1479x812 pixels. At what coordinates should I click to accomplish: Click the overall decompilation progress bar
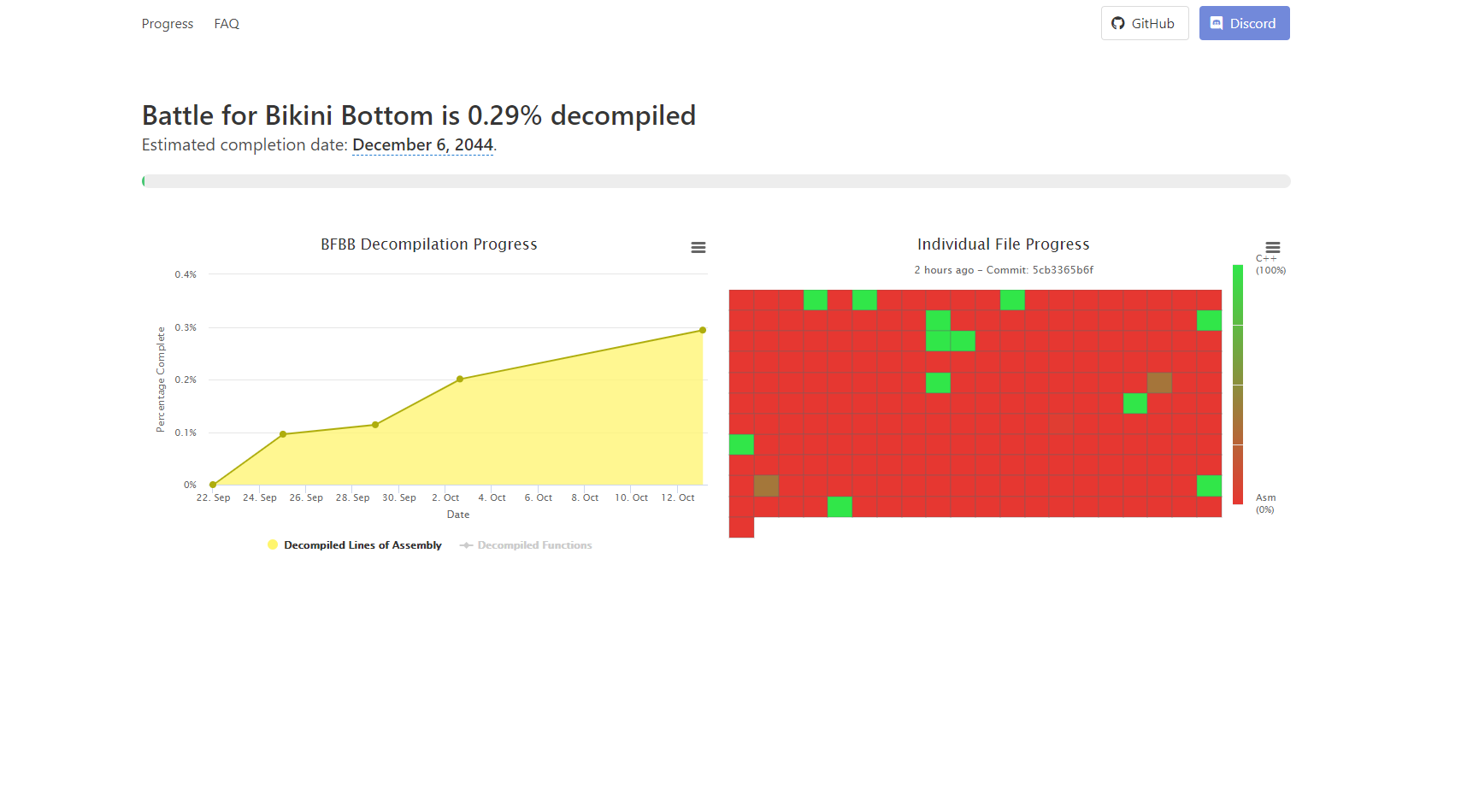(716, 181)
